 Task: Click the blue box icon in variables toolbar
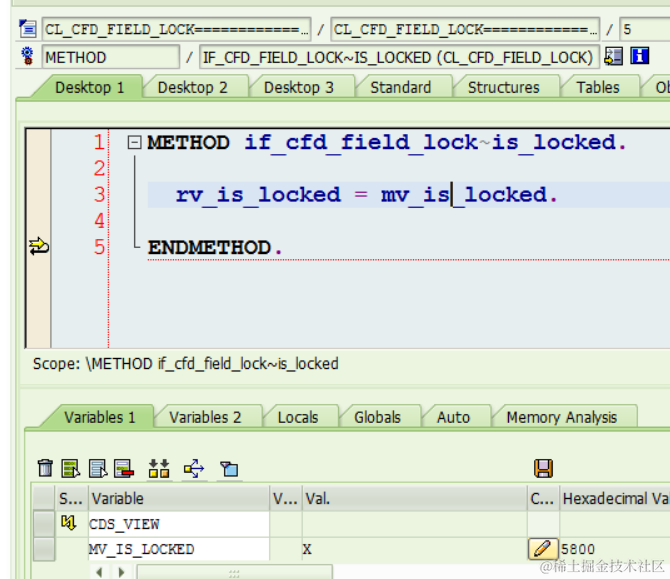229,469
